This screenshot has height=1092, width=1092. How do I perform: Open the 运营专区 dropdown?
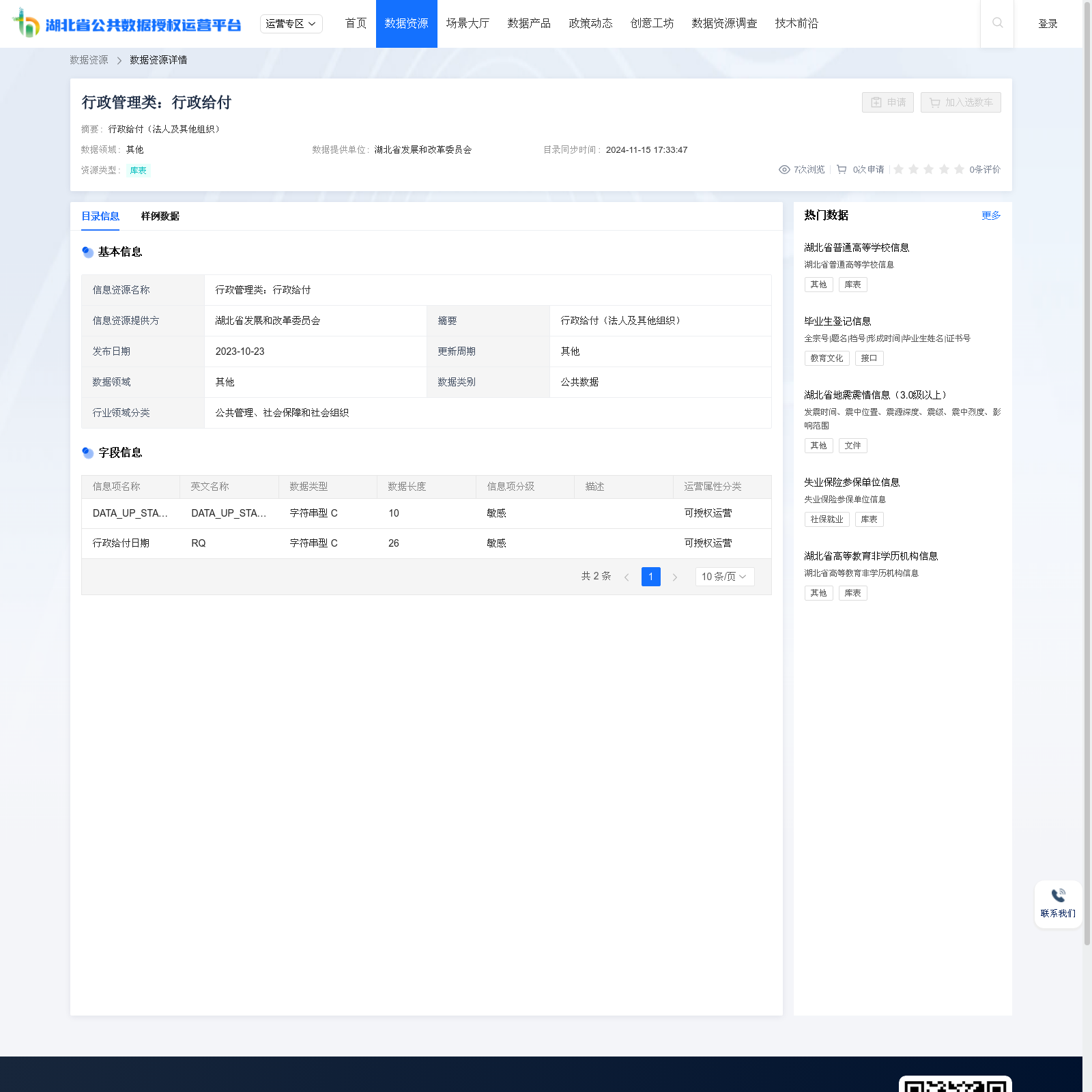tap(291, 24)
